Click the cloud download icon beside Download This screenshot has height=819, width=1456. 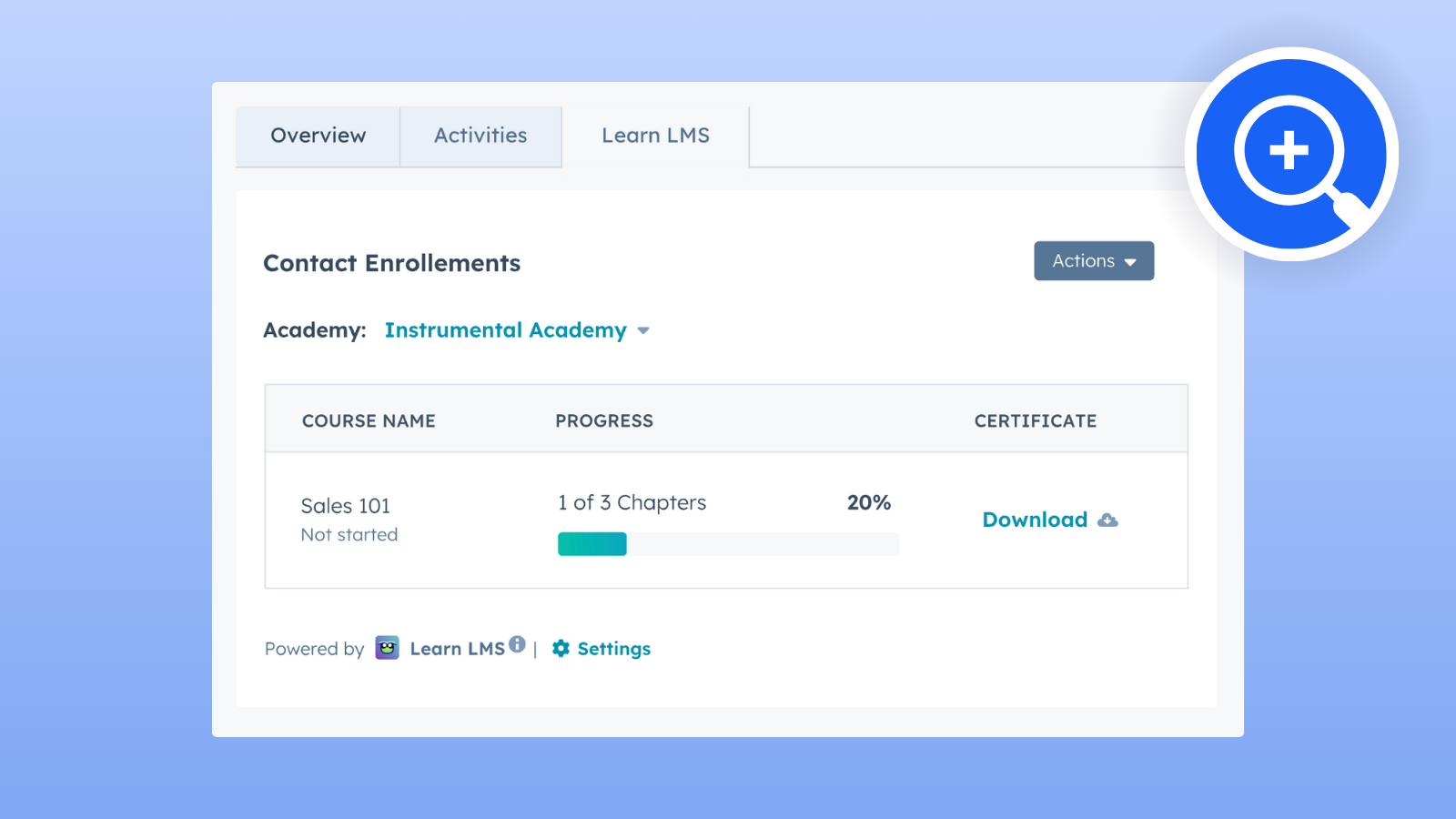(1107, 521)
